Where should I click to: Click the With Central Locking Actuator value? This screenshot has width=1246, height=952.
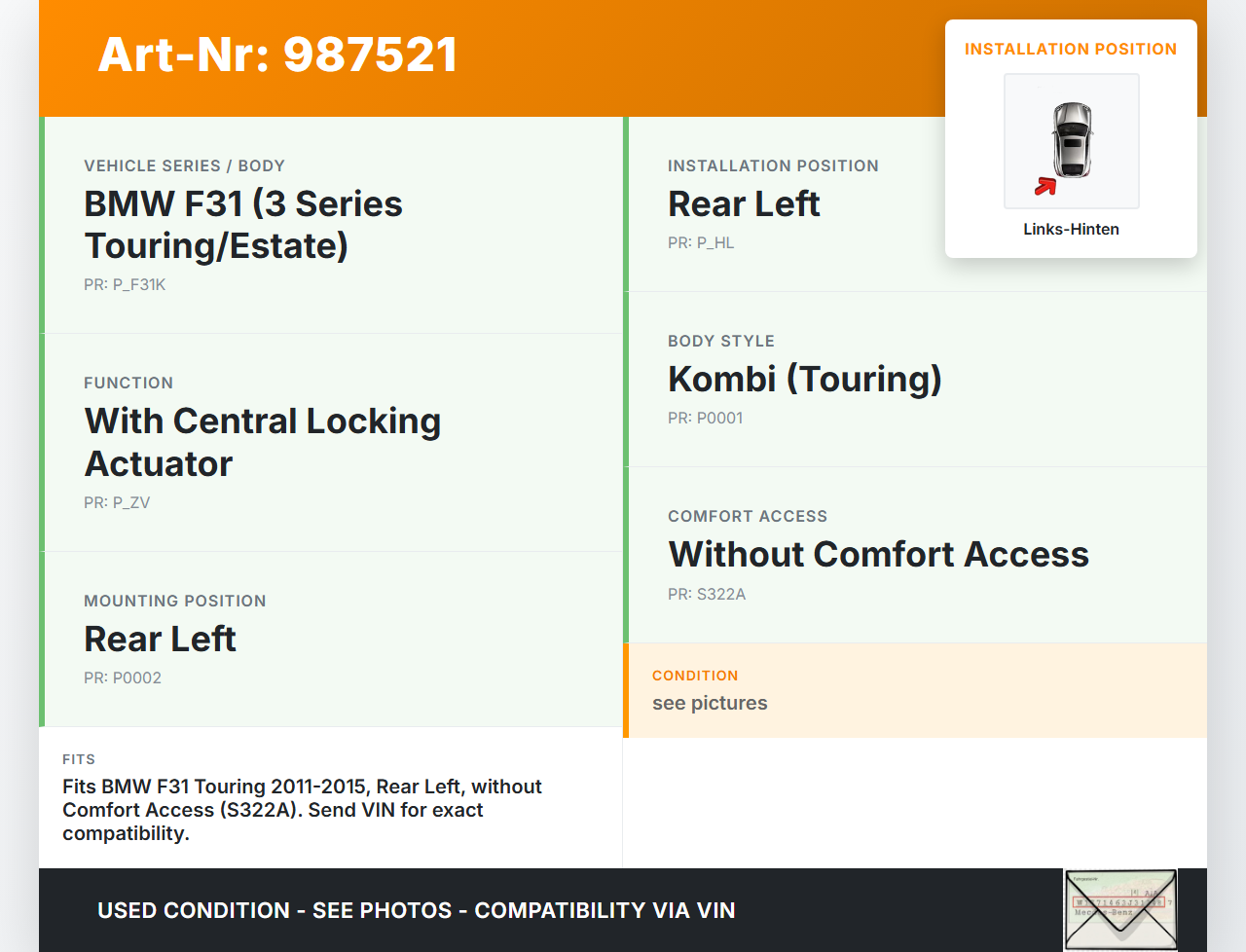(x=263, y=442)
